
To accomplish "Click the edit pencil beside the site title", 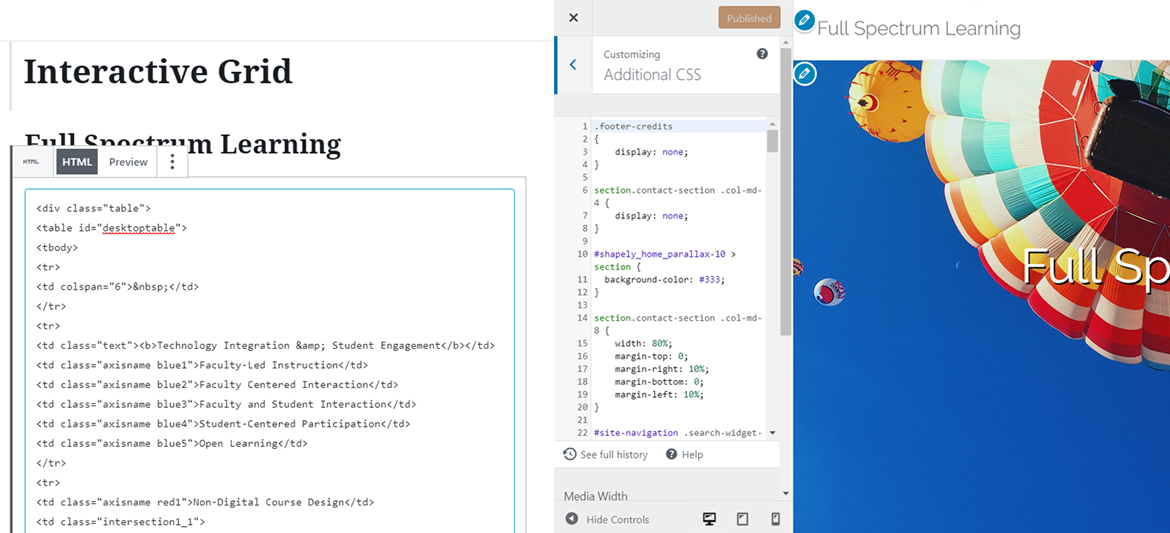I will [x=804, y=21].
